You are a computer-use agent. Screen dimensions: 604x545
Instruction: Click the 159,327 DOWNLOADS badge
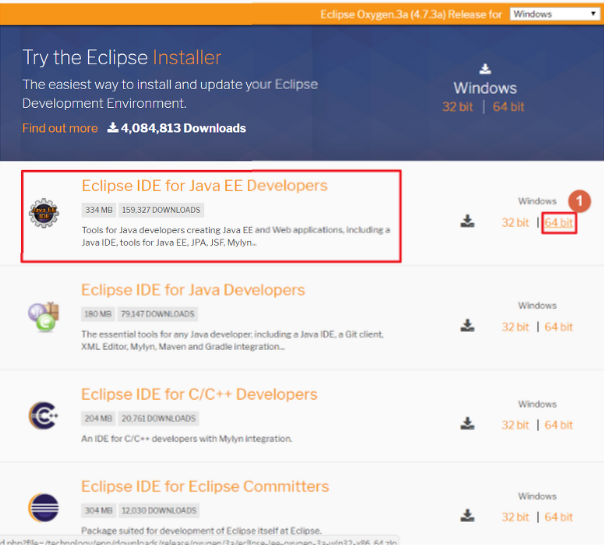(161, 210)
